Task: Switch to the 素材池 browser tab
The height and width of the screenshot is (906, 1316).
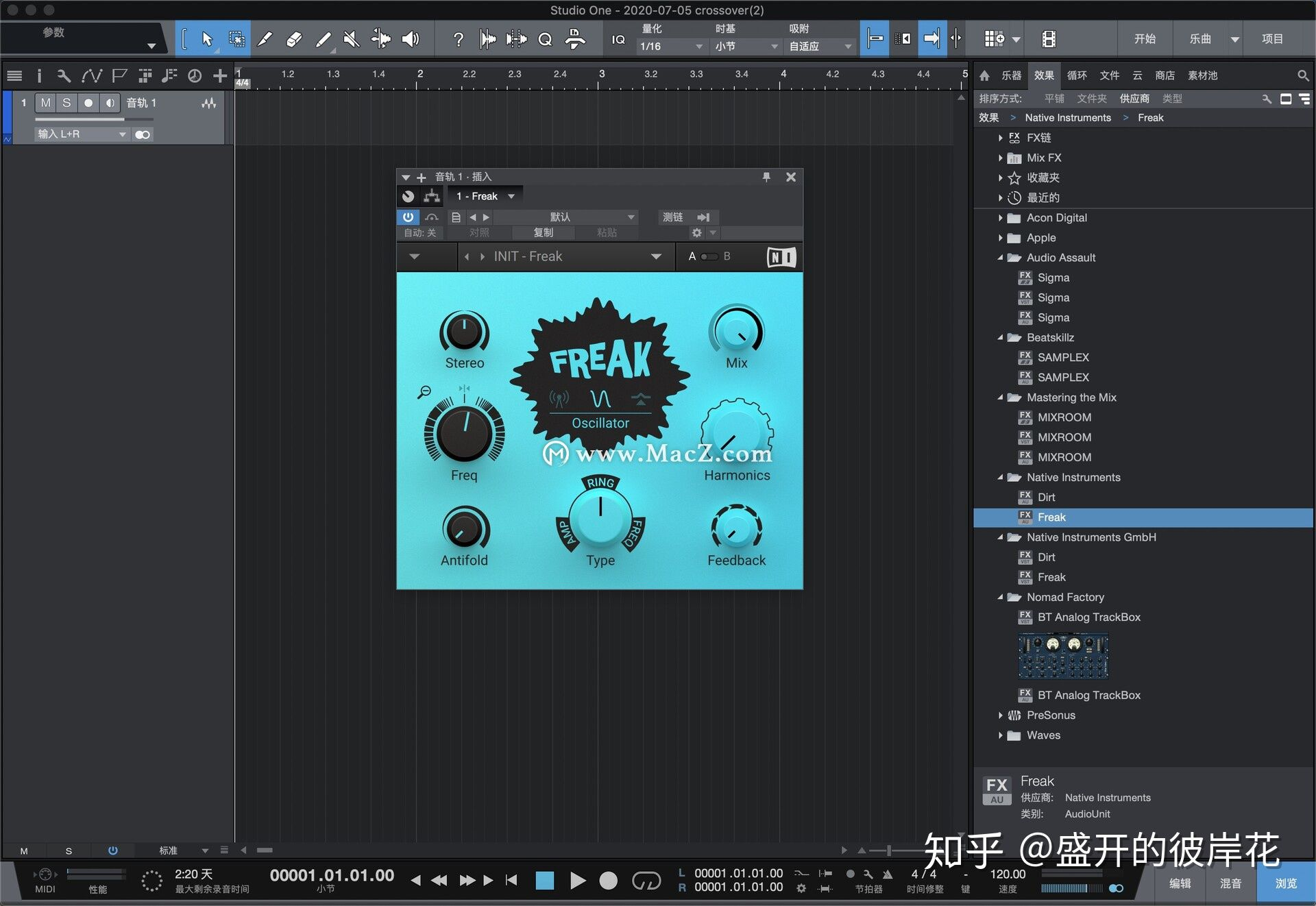Action: click(x=1202, y=75)
